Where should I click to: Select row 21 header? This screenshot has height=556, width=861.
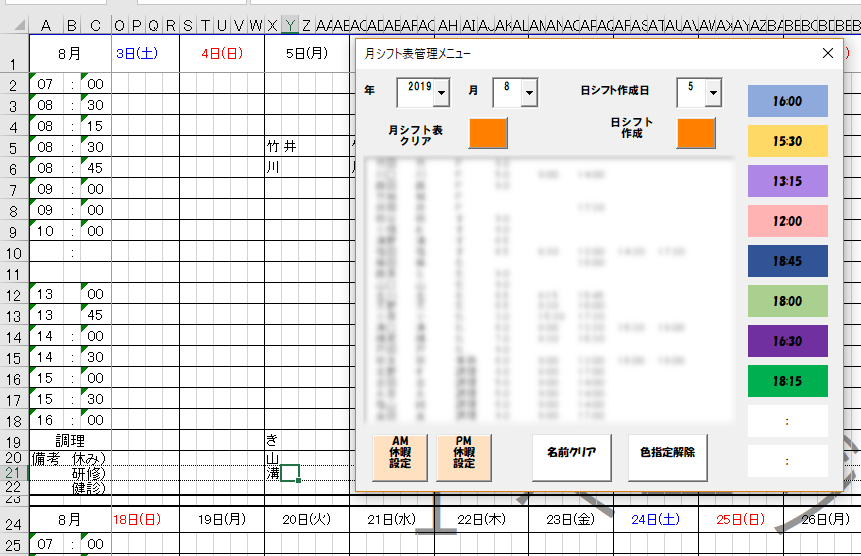pyautogui.click(x=14, y=473)
